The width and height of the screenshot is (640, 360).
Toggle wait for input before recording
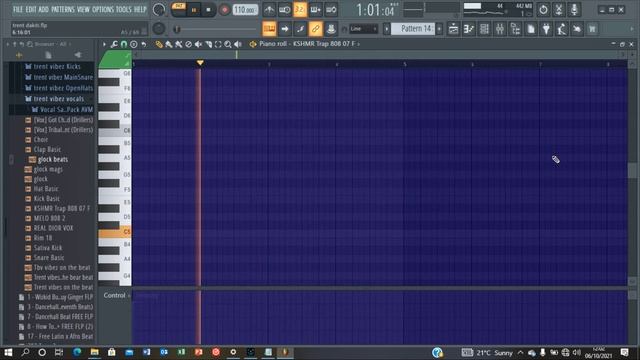tap(284, 9)
